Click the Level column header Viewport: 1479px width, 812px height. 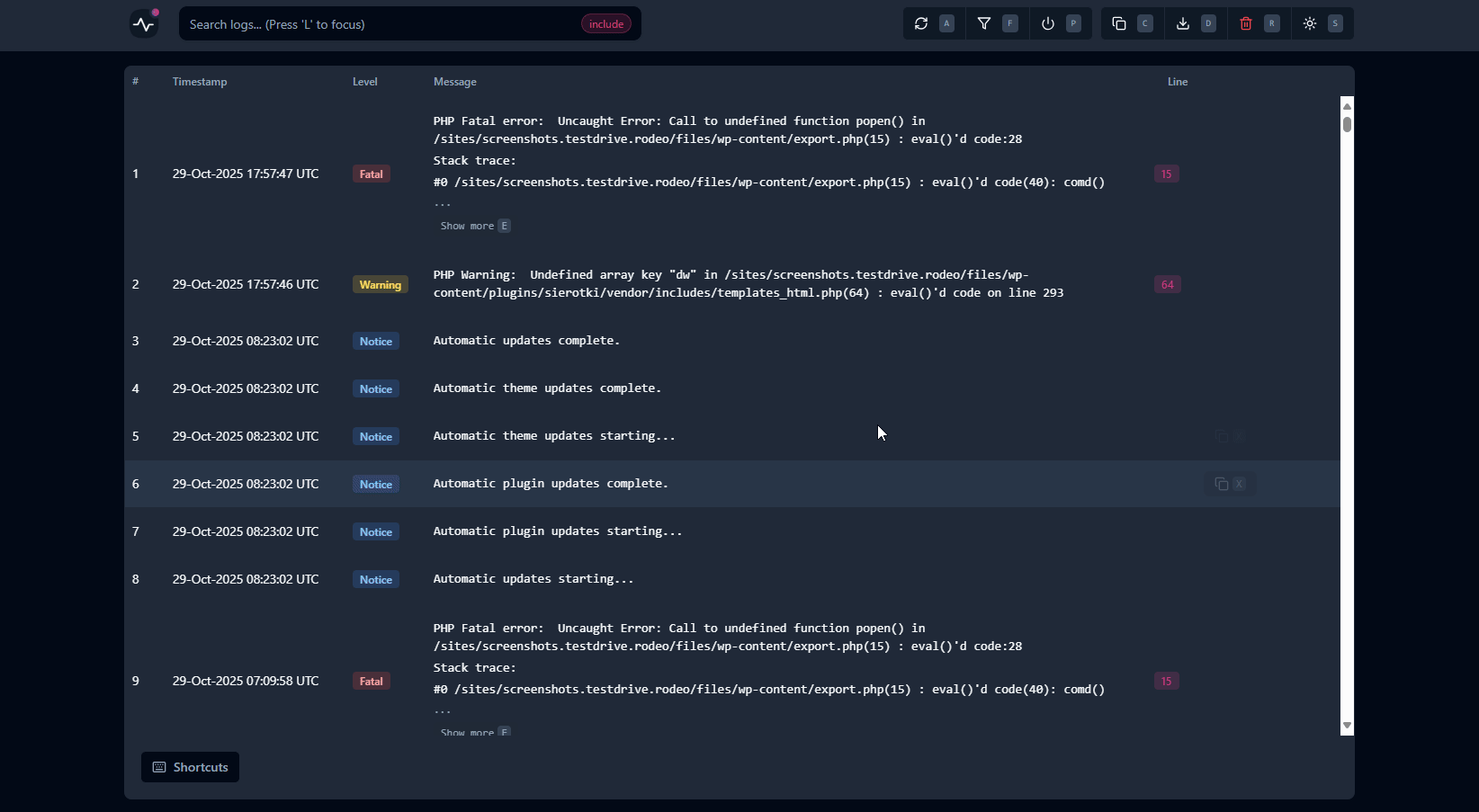click(364, 82)
